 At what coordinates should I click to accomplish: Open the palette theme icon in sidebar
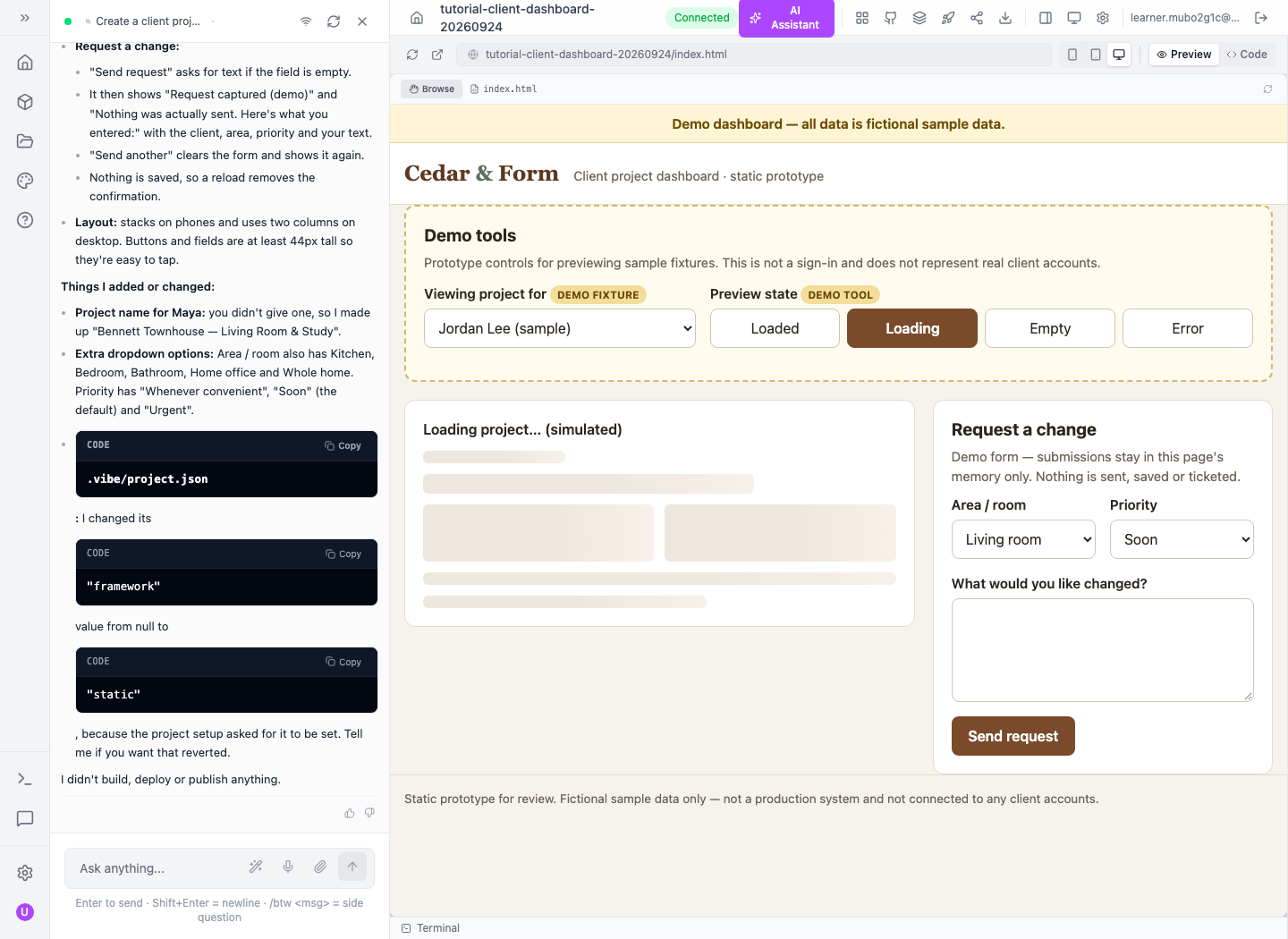[x=25, y=181]
